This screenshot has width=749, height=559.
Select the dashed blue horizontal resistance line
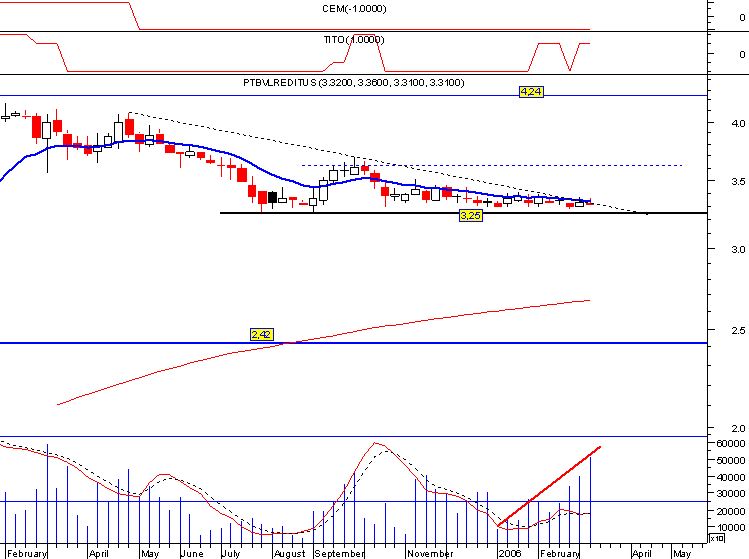[492, 165]
